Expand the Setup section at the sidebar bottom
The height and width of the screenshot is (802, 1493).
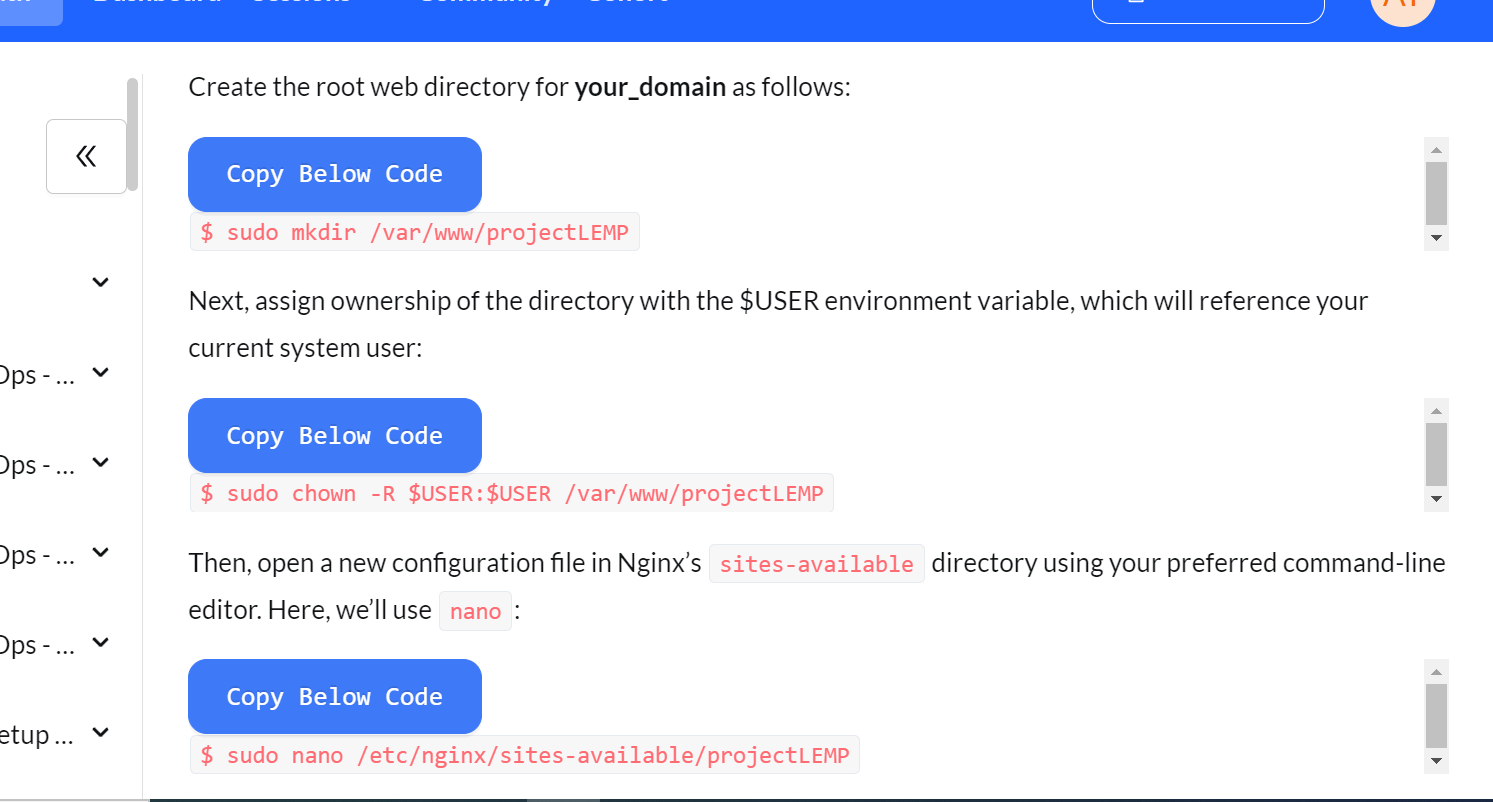coord(99,733)
